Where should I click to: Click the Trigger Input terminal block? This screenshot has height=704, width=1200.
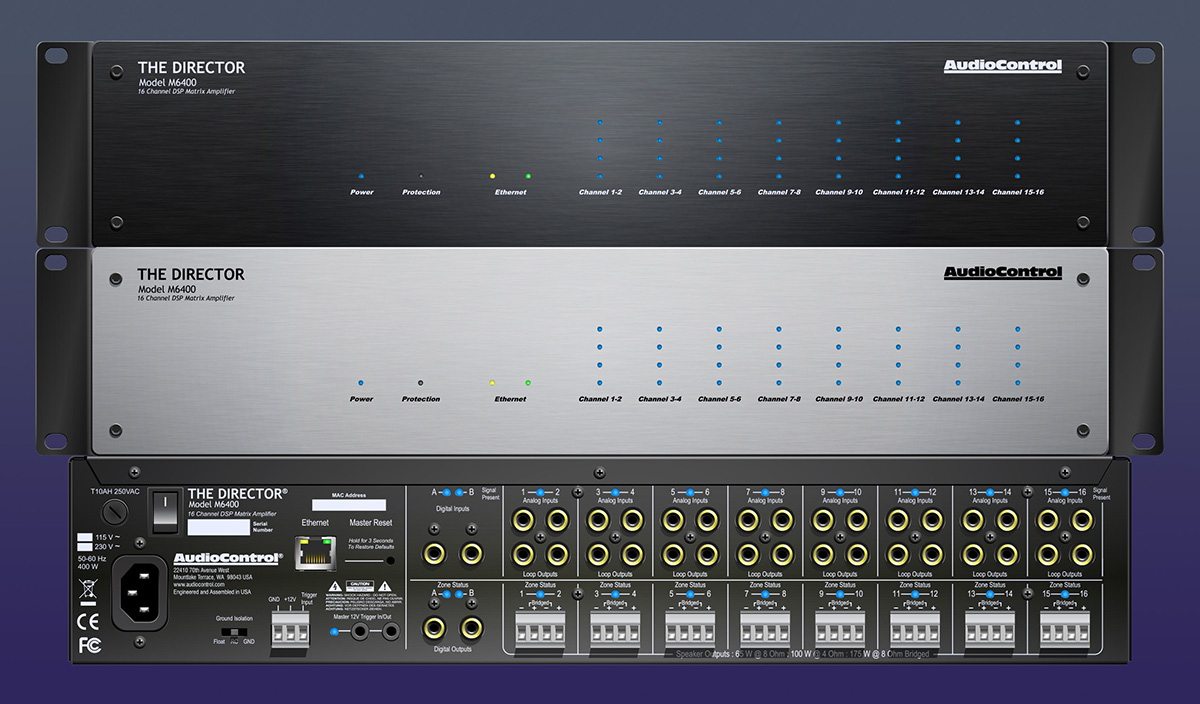(289, 629)
